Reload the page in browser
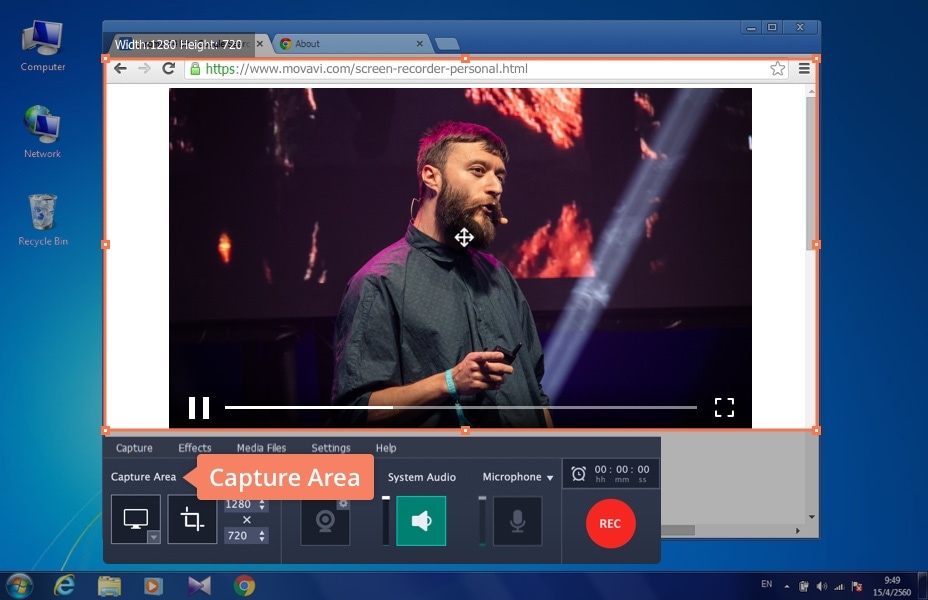 click(169, 69)
